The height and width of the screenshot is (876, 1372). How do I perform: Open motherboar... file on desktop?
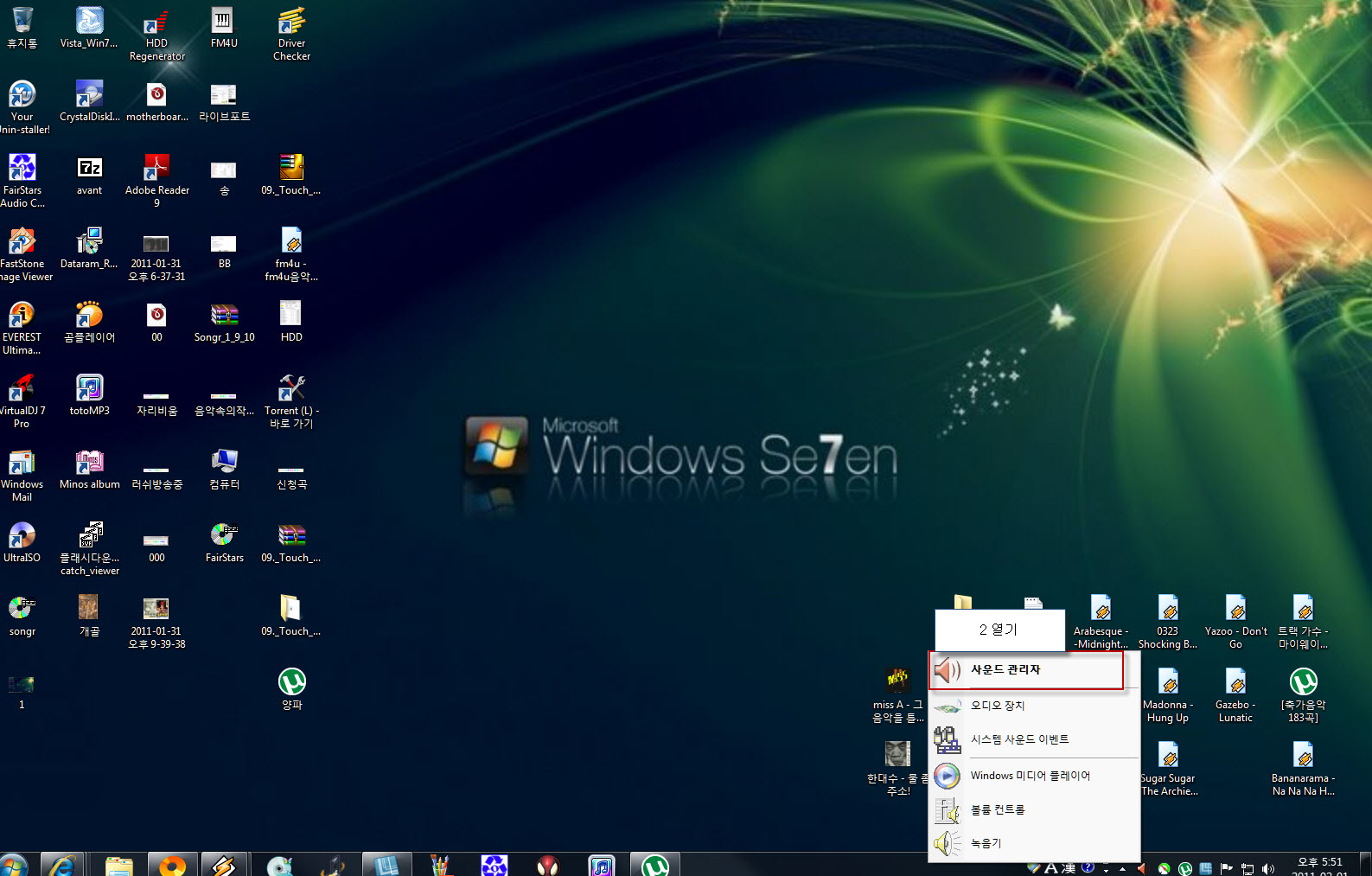point(156,101)
